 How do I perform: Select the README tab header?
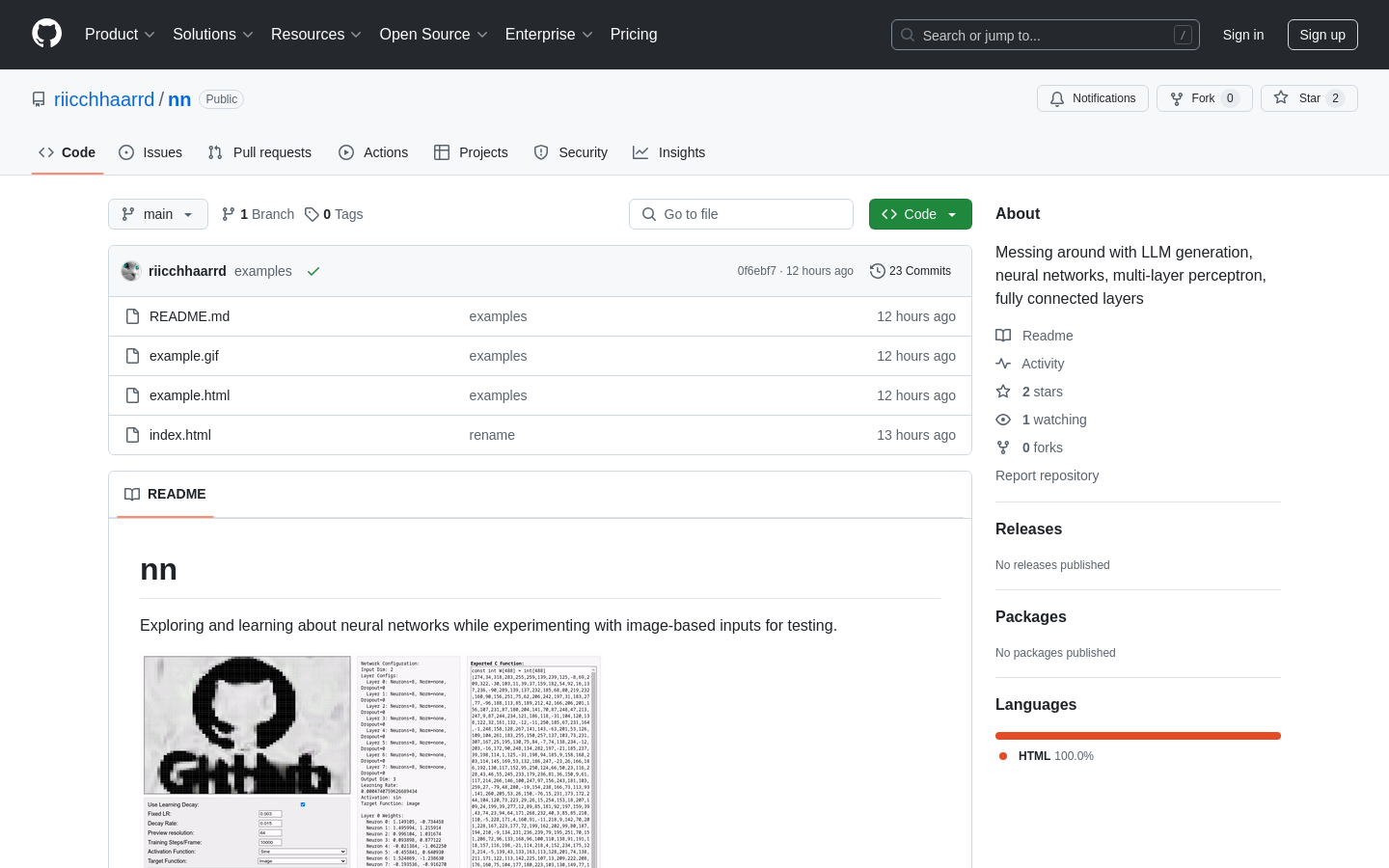point(165,494)
